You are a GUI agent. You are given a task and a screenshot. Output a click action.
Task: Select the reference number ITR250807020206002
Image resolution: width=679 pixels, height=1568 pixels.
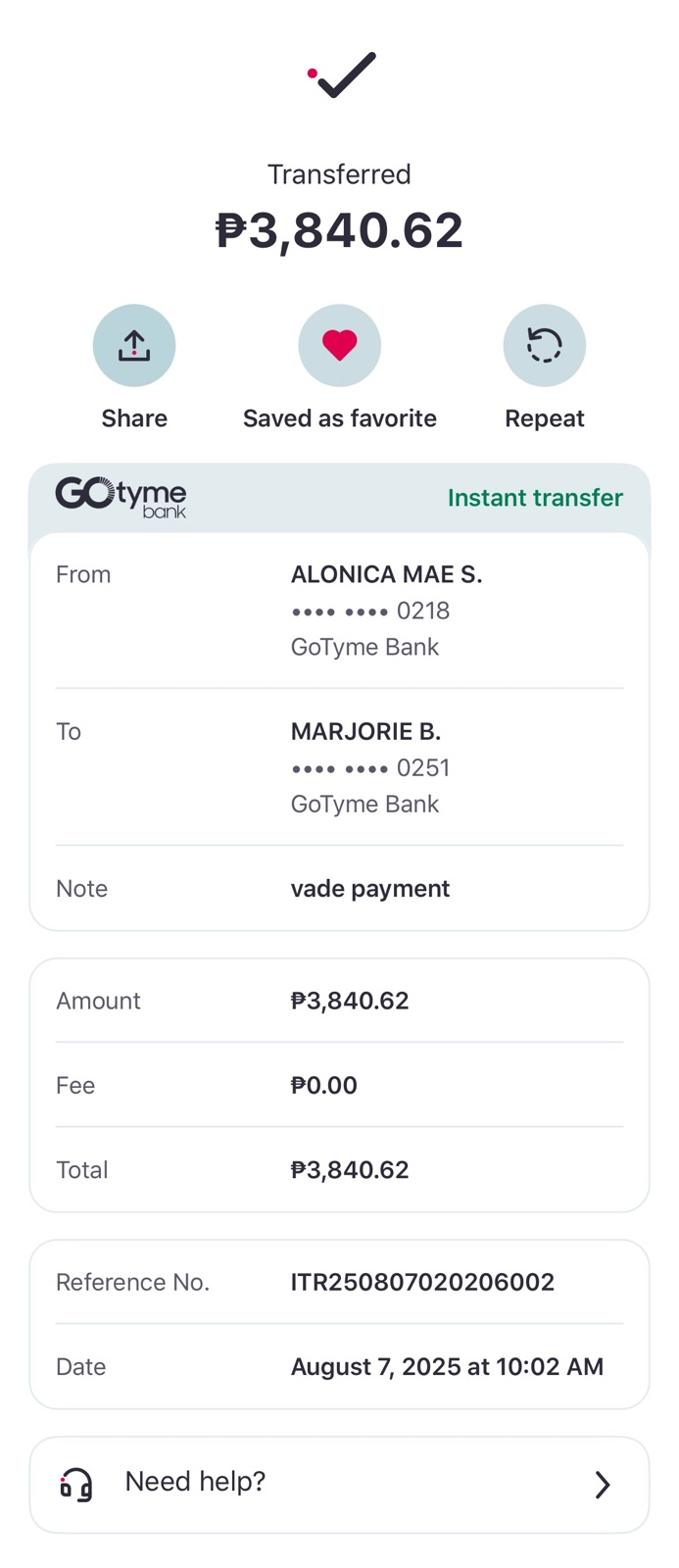422,1282
